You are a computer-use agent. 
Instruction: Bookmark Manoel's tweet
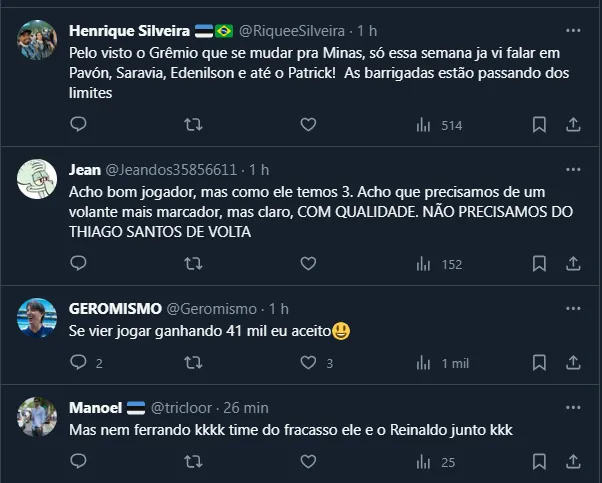pyautogui.click(x=539, y=462)
